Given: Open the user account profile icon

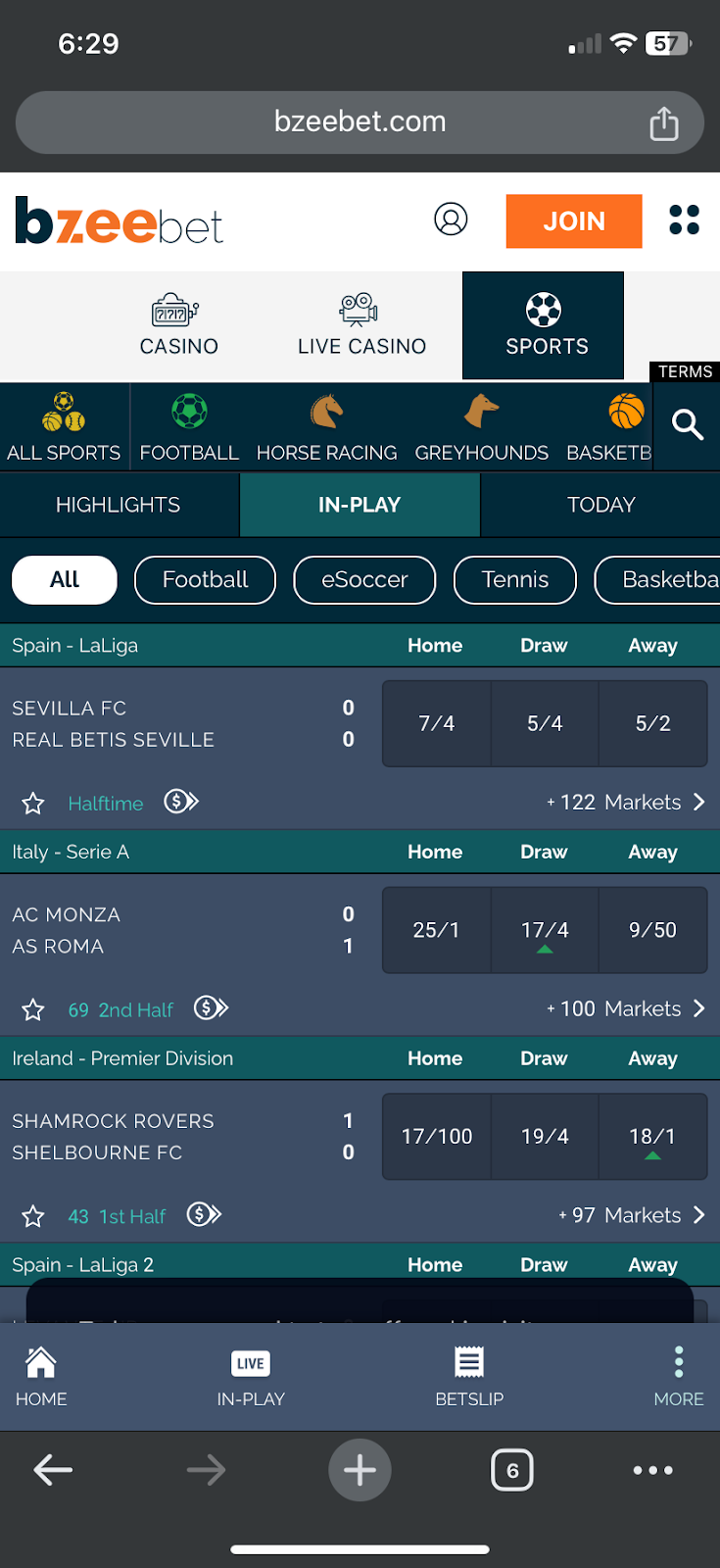Looking at the screenshot, I should point(451,220).
